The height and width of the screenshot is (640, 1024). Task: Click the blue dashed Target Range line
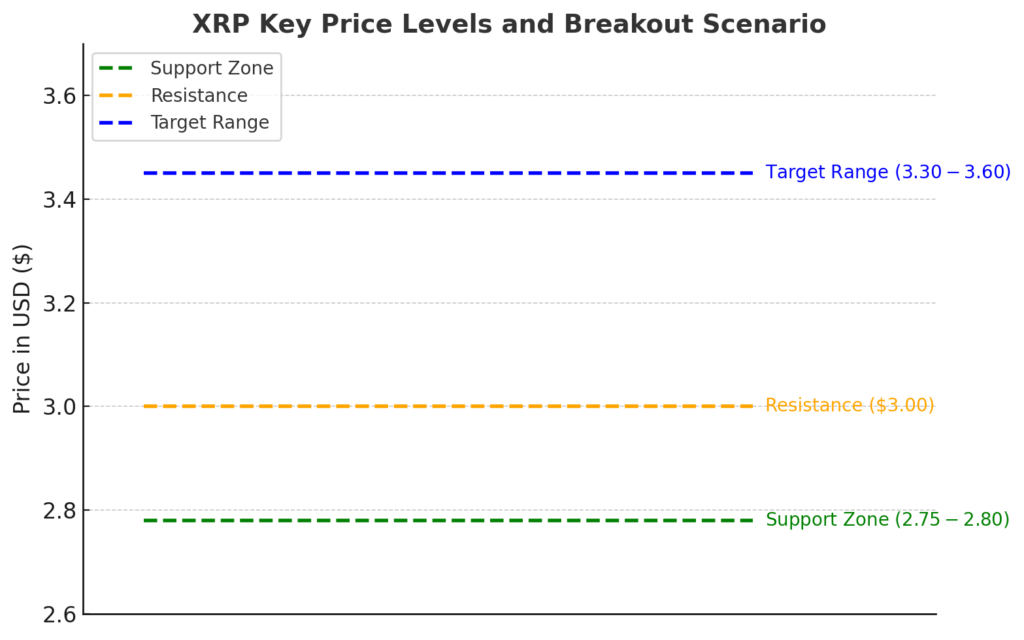point(448,173)
